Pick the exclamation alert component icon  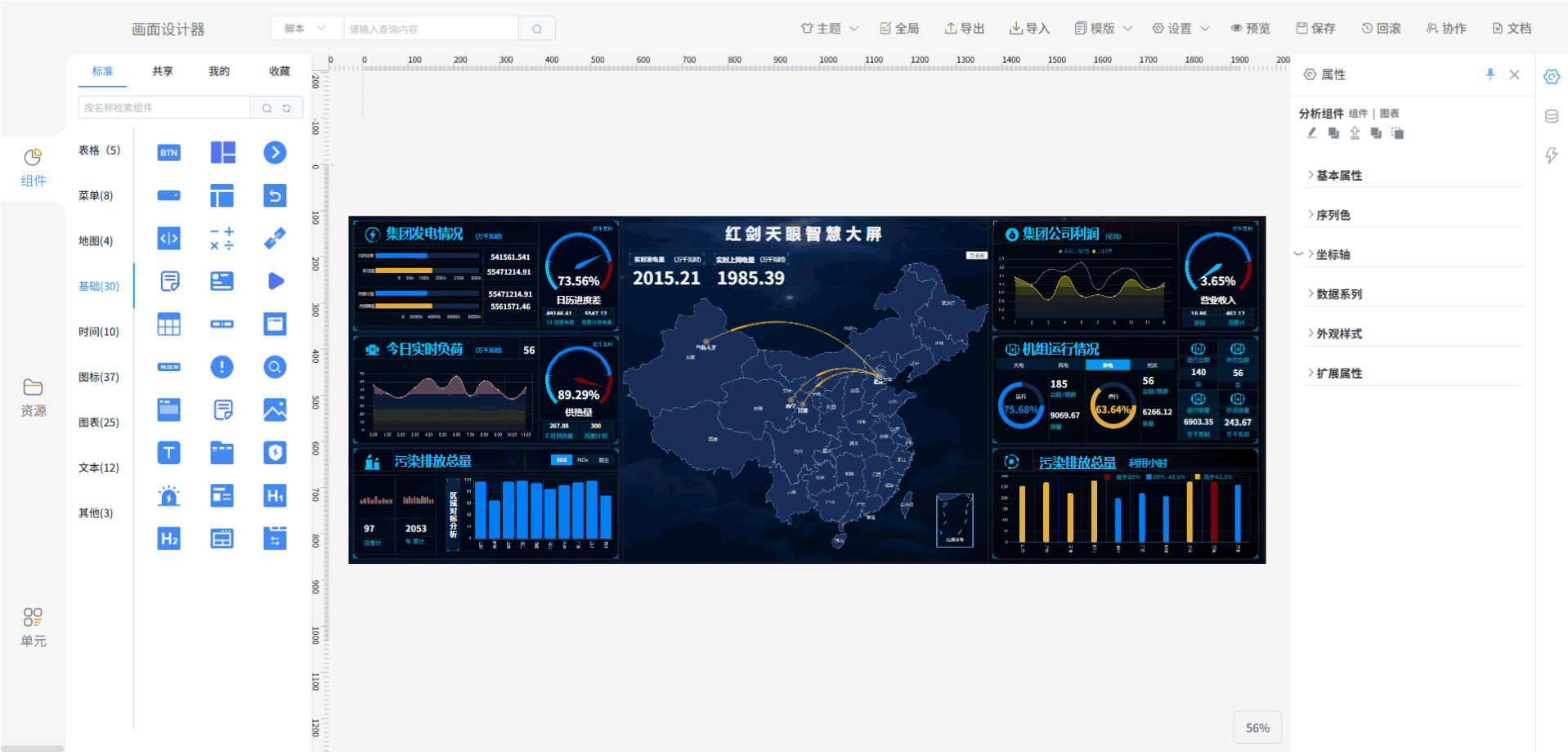click(222, 367)
